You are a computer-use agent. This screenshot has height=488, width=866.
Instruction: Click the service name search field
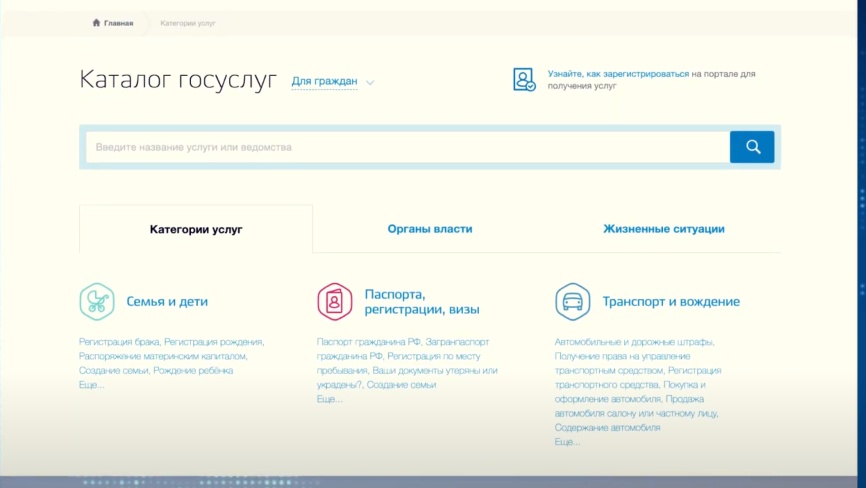click(405, 147)
